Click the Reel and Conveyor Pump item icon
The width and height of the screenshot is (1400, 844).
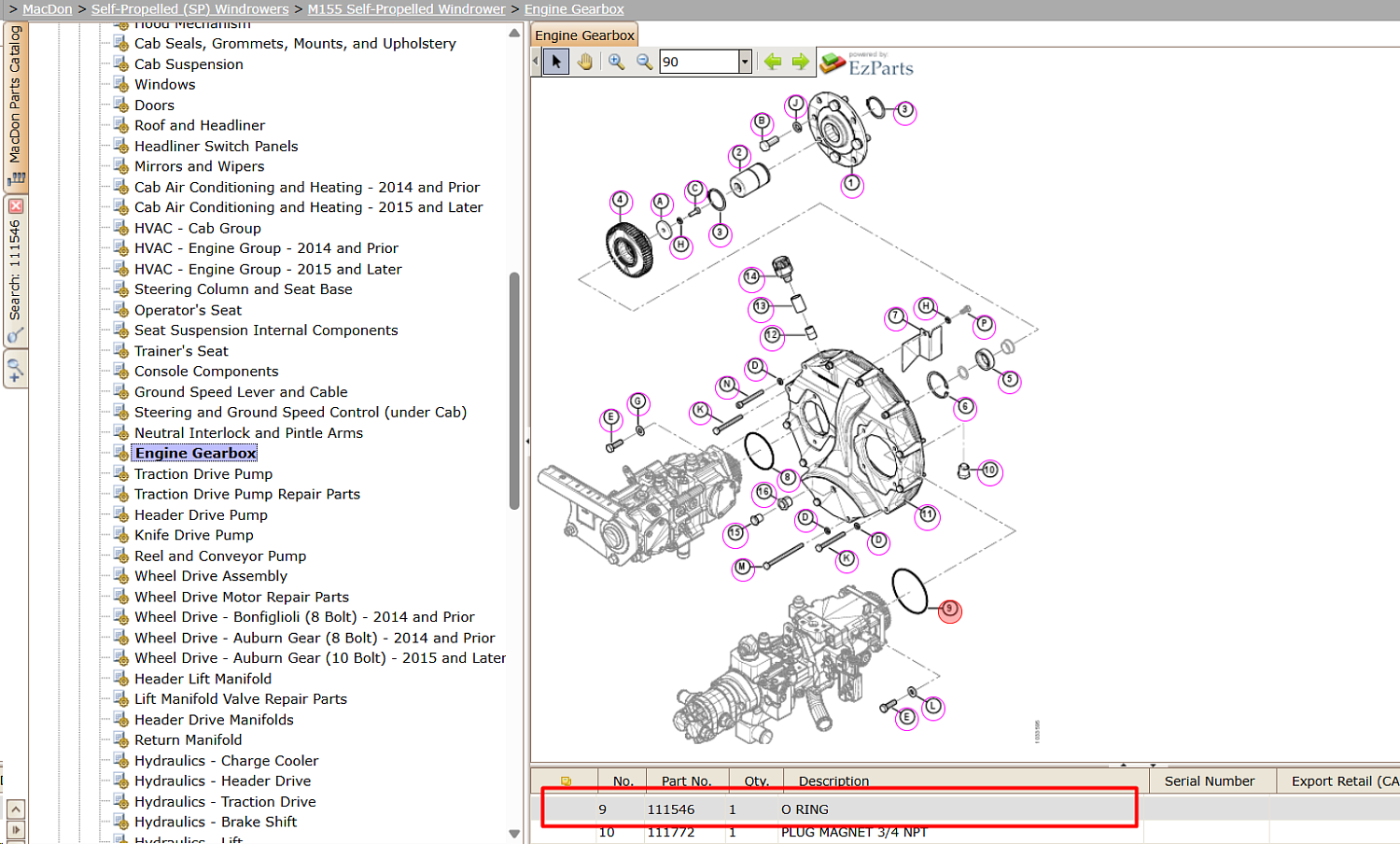[x=120, y=556]
